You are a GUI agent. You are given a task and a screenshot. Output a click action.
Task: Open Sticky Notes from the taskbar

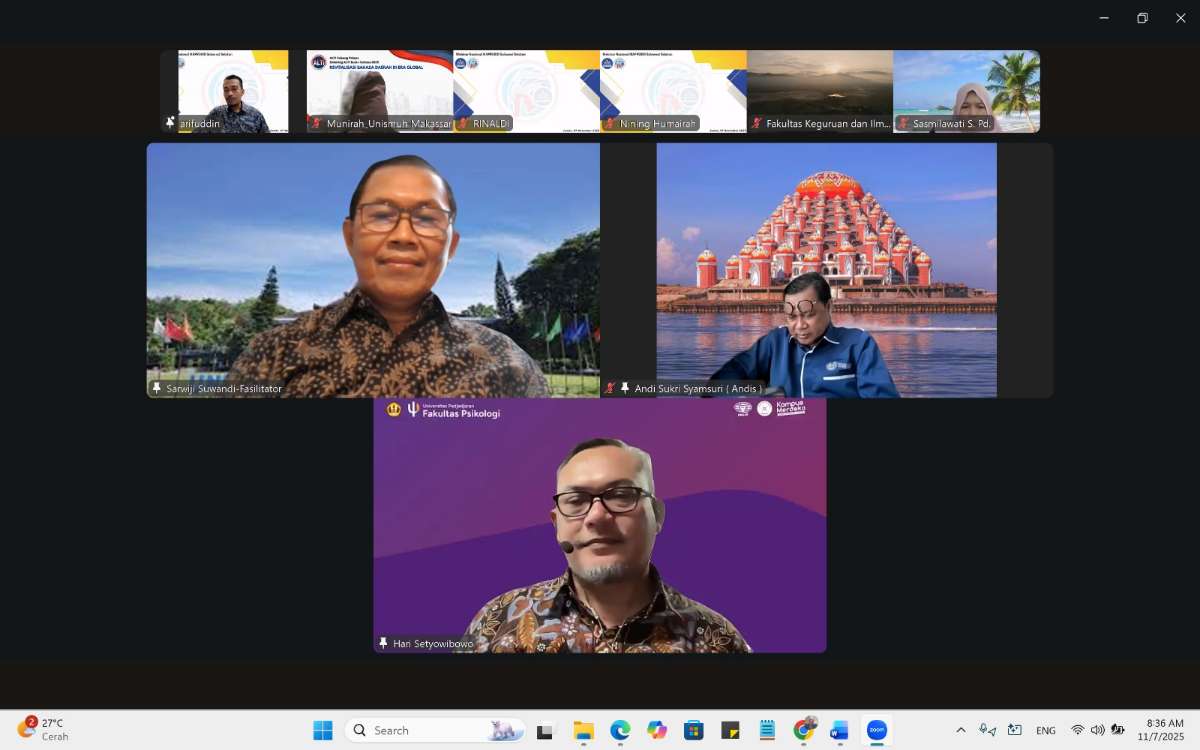(x=730, y=730)
